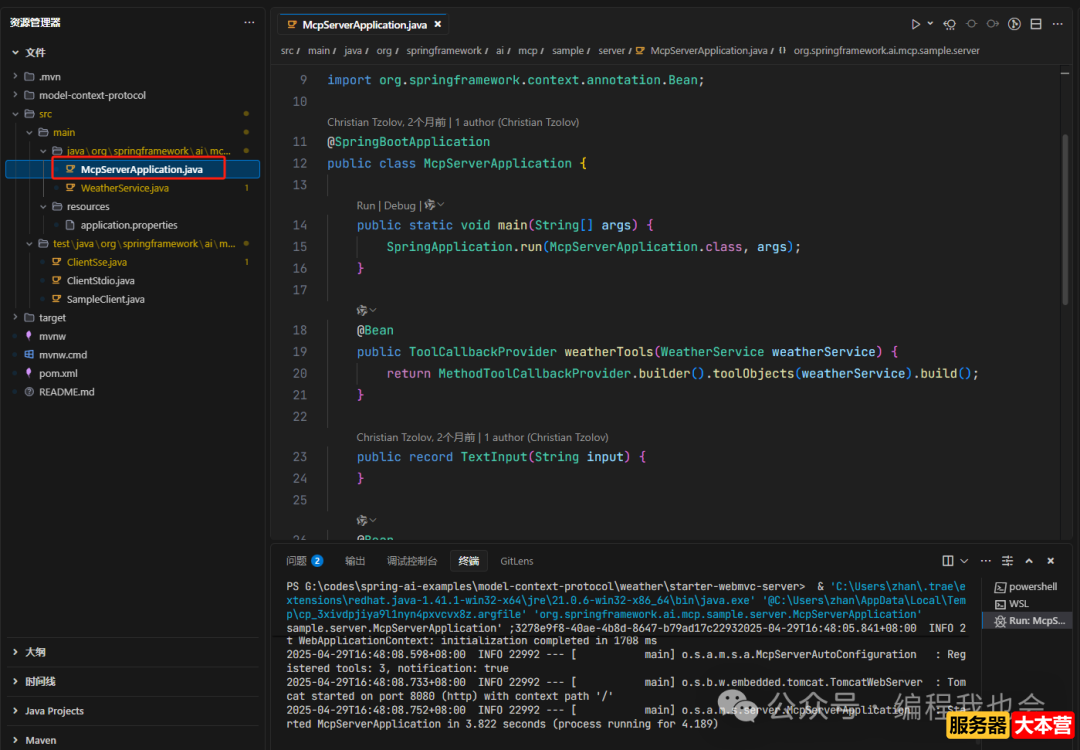Open the run options dropdown arrow

(x=930, y=24)
